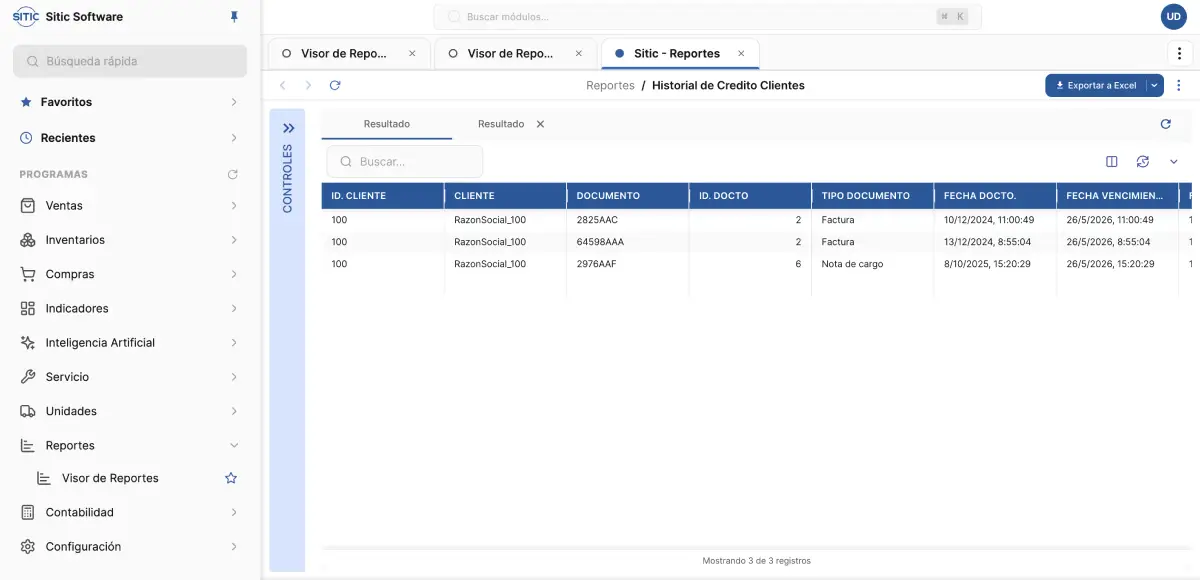Refresh the Programas list
This screenshot has width=1200, height=580.
click(x=233, y=174)
